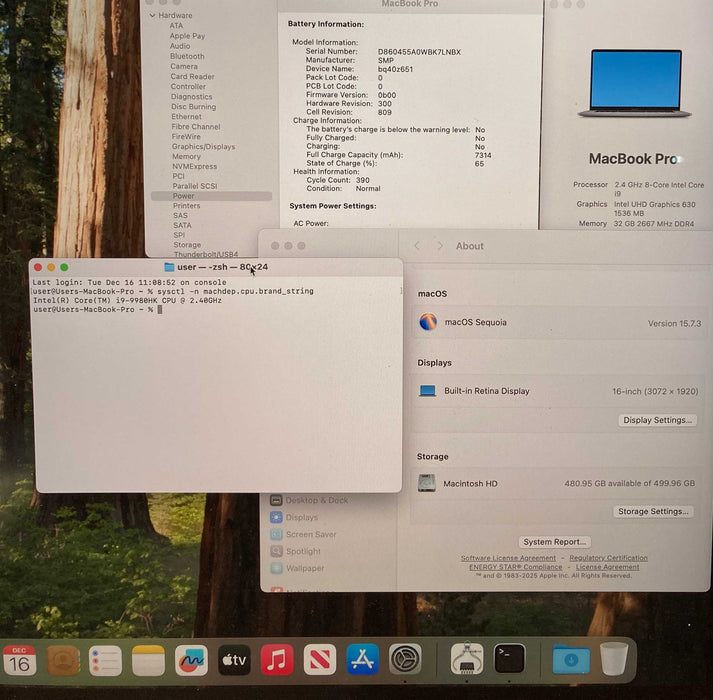The height and width of the screenshot is (700, 713).
Task: Click the Storage Settings... button
Action: coord(653,512)
